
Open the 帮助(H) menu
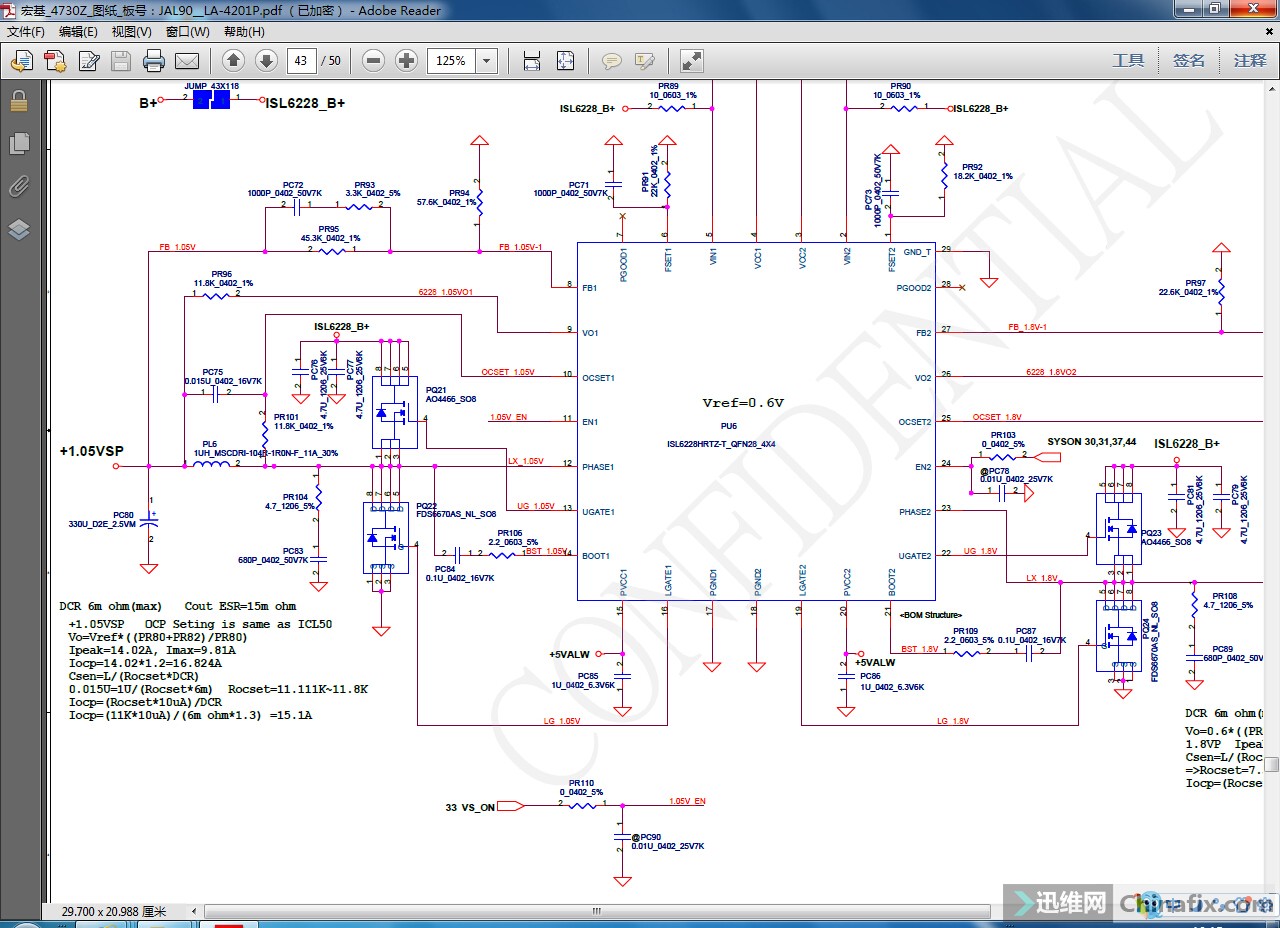pyautogui.click(x=243, y=31)
